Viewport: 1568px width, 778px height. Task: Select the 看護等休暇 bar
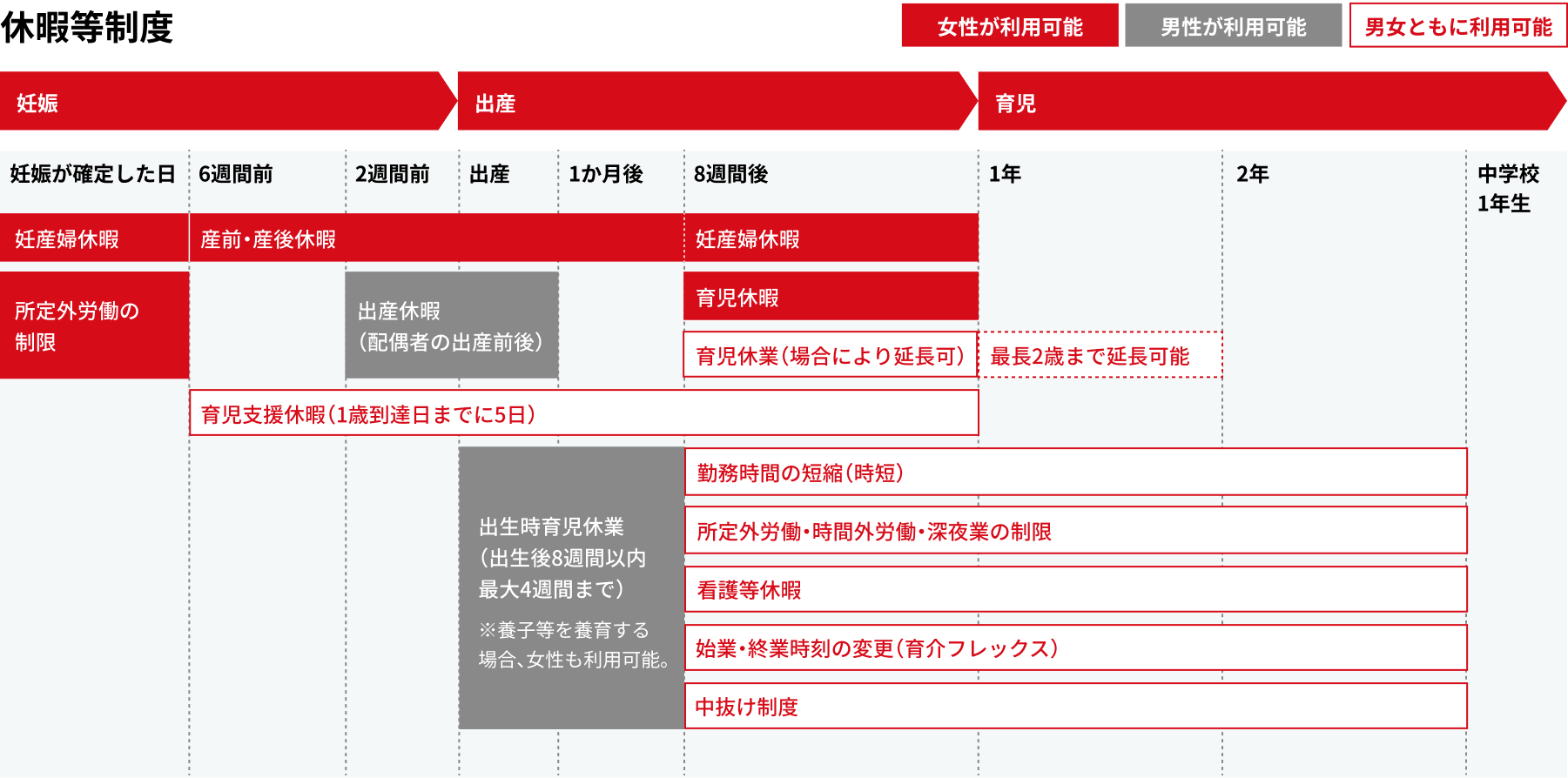1075,589
